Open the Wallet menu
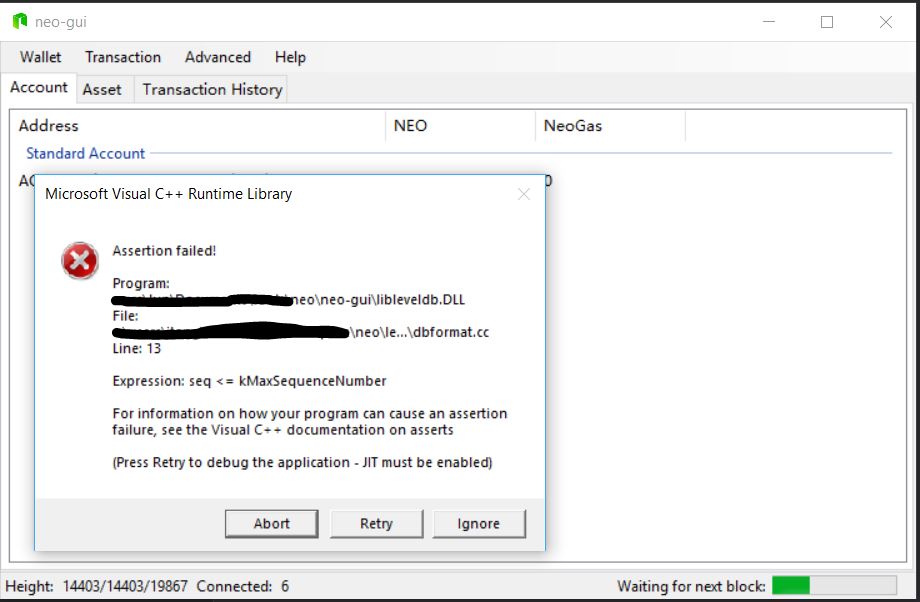920x602 pixels. 40,57
